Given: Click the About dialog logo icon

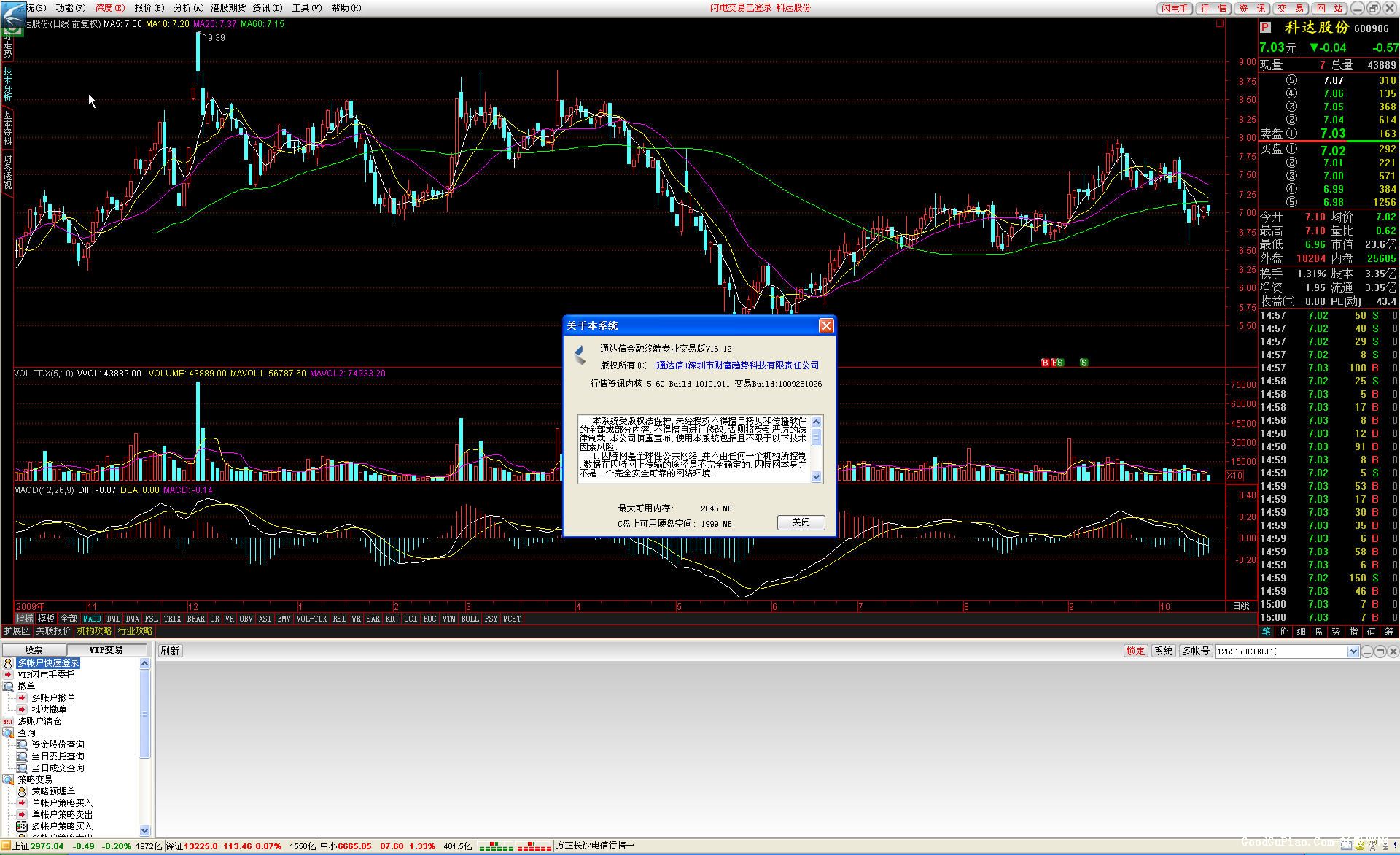Looking at the screenshot, I should [580, 355].
